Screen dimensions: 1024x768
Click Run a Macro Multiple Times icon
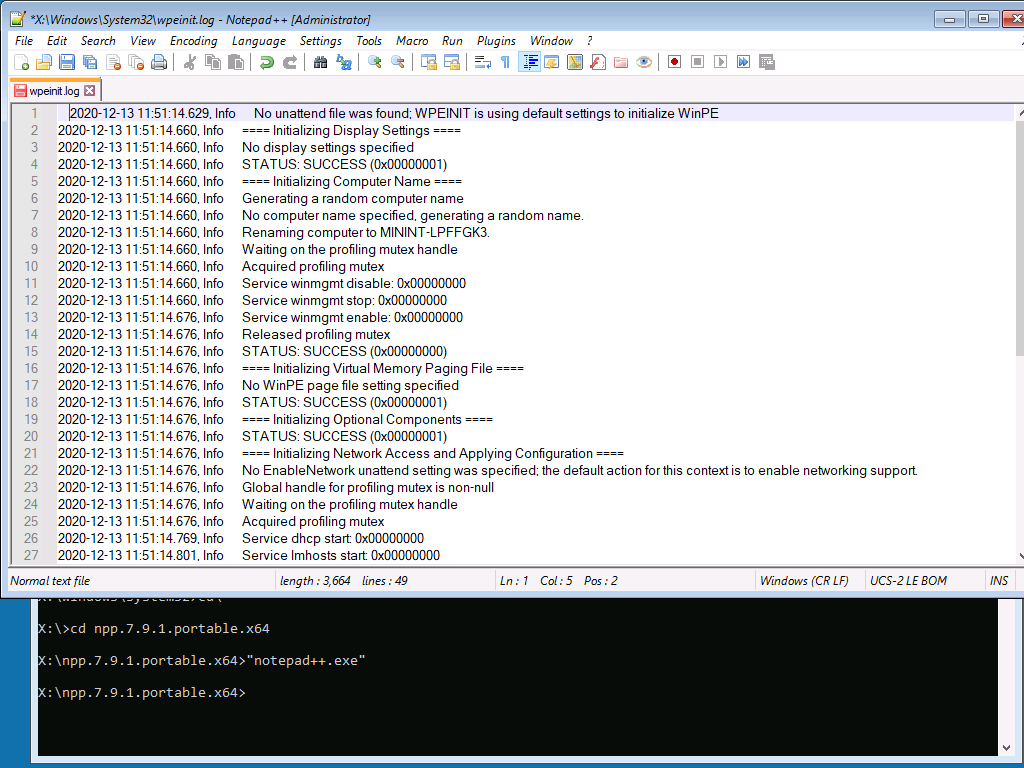coord(743,62)
